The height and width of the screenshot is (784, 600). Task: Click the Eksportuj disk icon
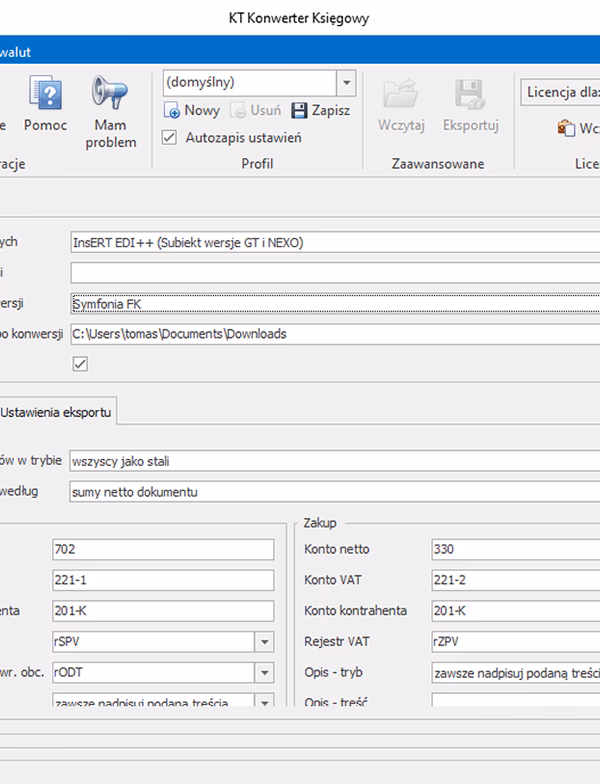tap(470, 94)
